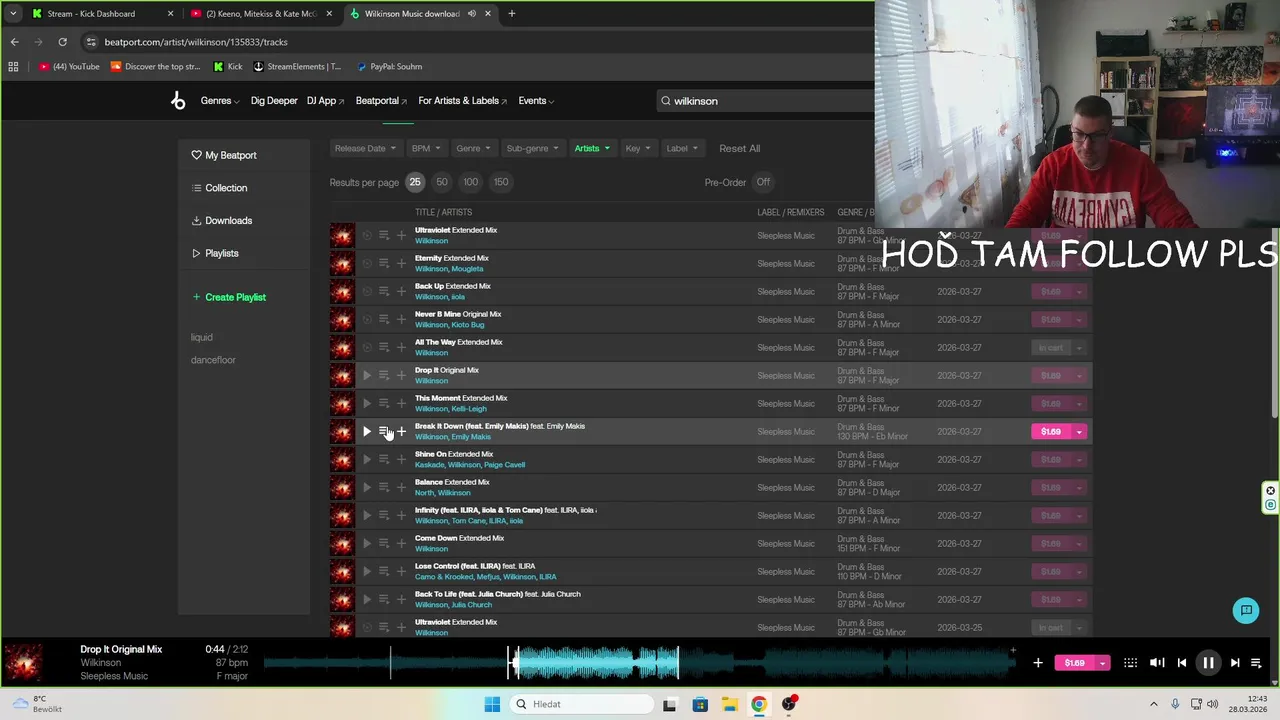Image resolution: width=1280 pixels, height=720 pixels.
Task: Add Shine On to a playlist
Action: tap(401, 460)
